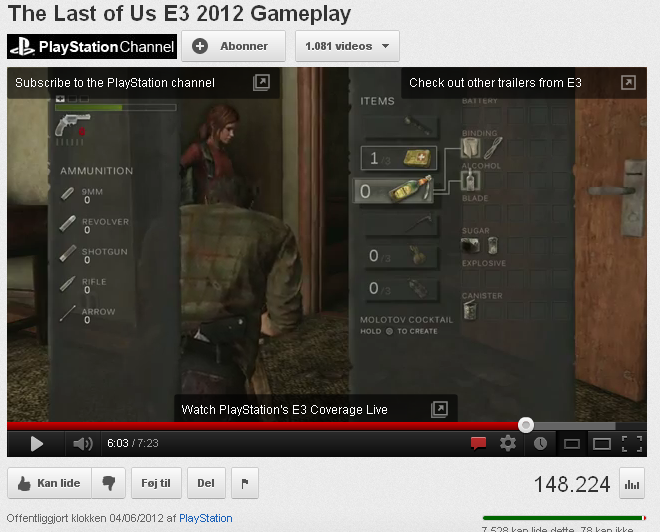Click the video title The Last of Us E3 2012 Gameplay
This screenshot has width=660, height=532.
pyautogui.click(x=179, y=13)
